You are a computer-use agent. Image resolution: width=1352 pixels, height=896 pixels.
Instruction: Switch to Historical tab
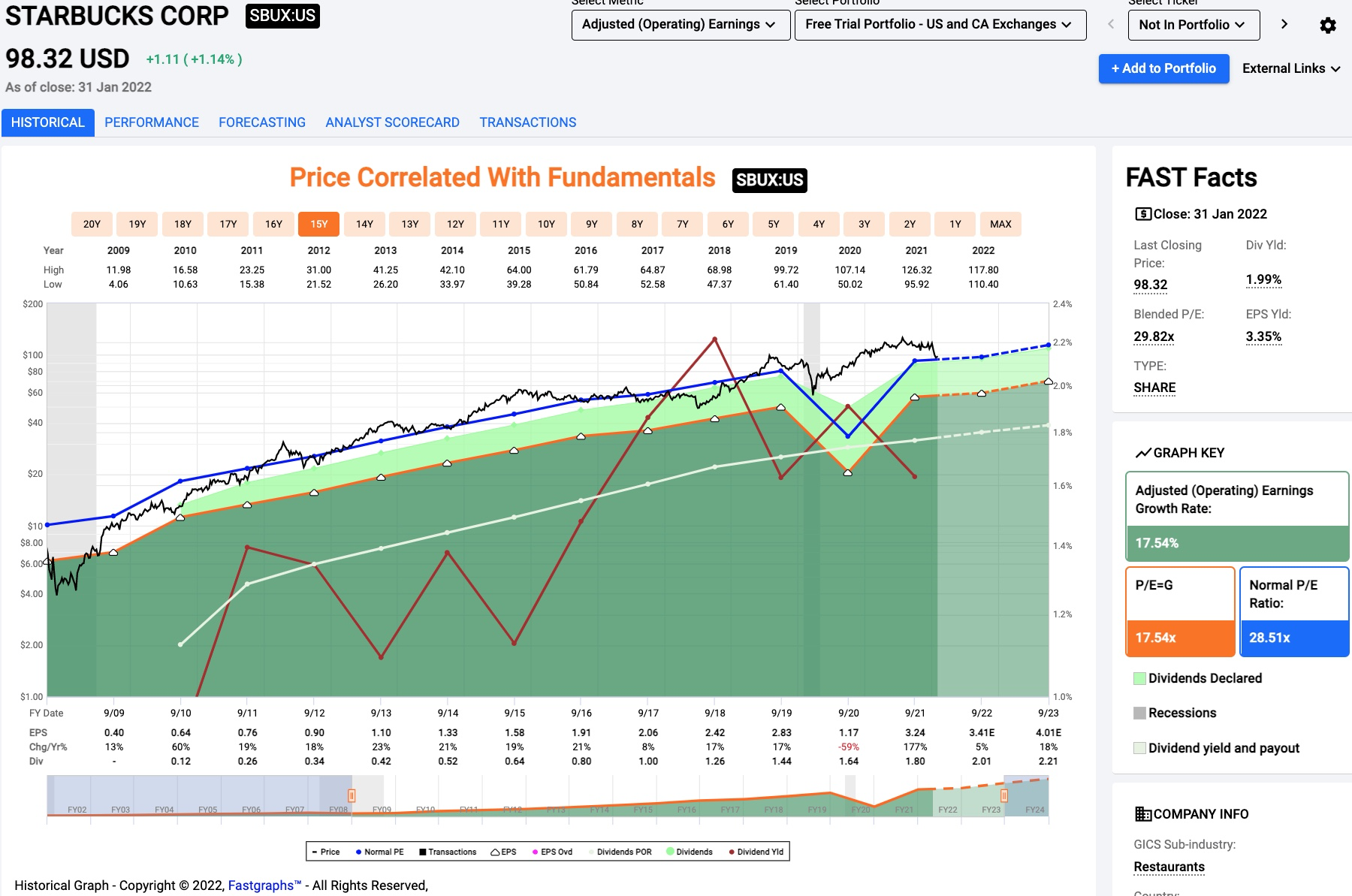click(x=48, y=122)
